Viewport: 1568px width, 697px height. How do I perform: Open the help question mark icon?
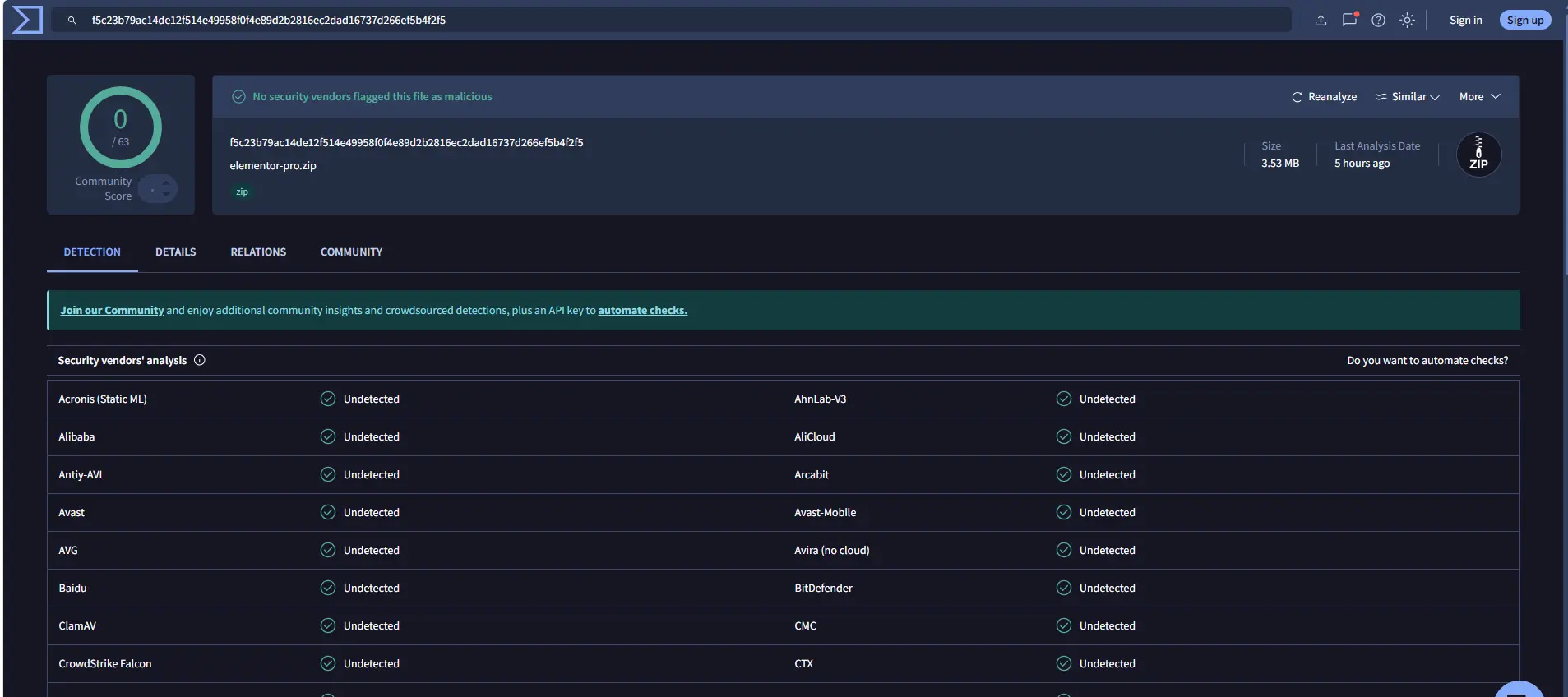click(x=1378, y=21)
